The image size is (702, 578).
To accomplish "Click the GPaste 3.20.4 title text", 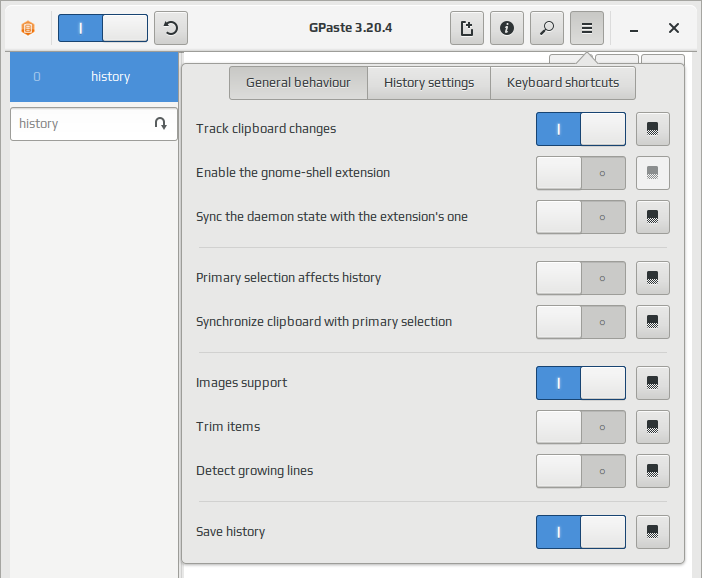I will [351, 28].
